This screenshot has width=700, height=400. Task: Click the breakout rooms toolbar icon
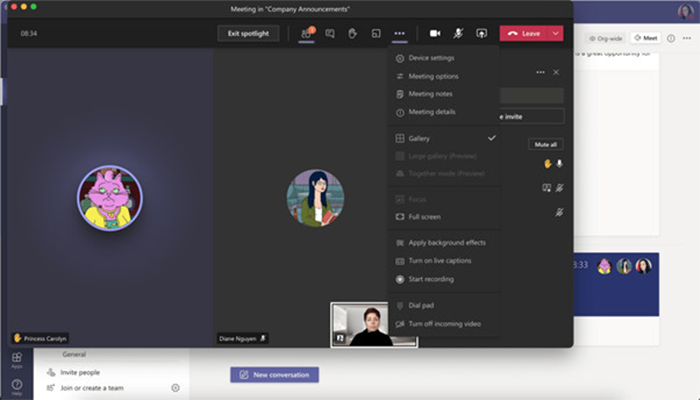pyautogui.click(x=376, y=33)
